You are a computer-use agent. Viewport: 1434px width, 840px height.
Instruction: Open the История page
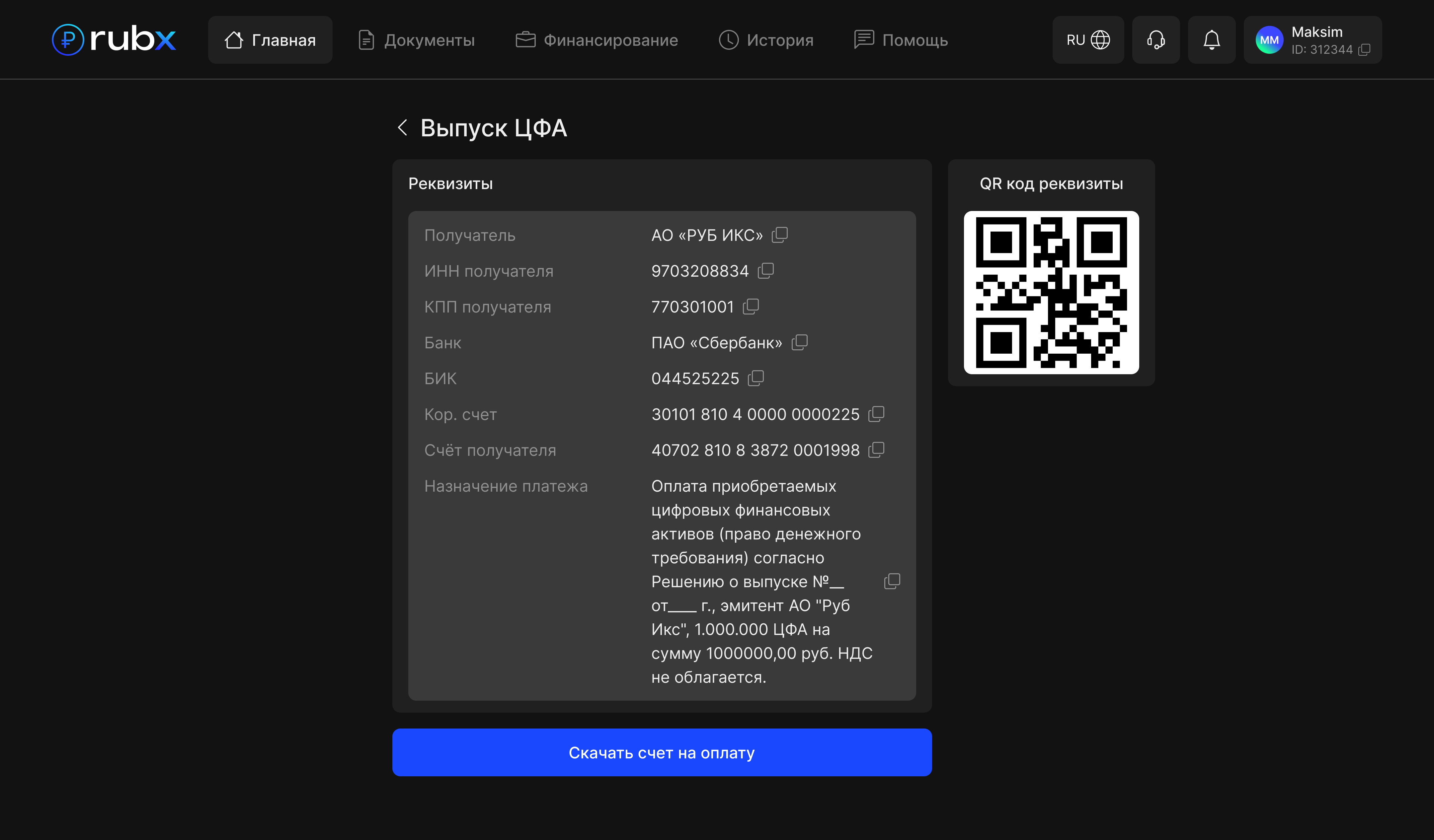click(x=766, y=40)
